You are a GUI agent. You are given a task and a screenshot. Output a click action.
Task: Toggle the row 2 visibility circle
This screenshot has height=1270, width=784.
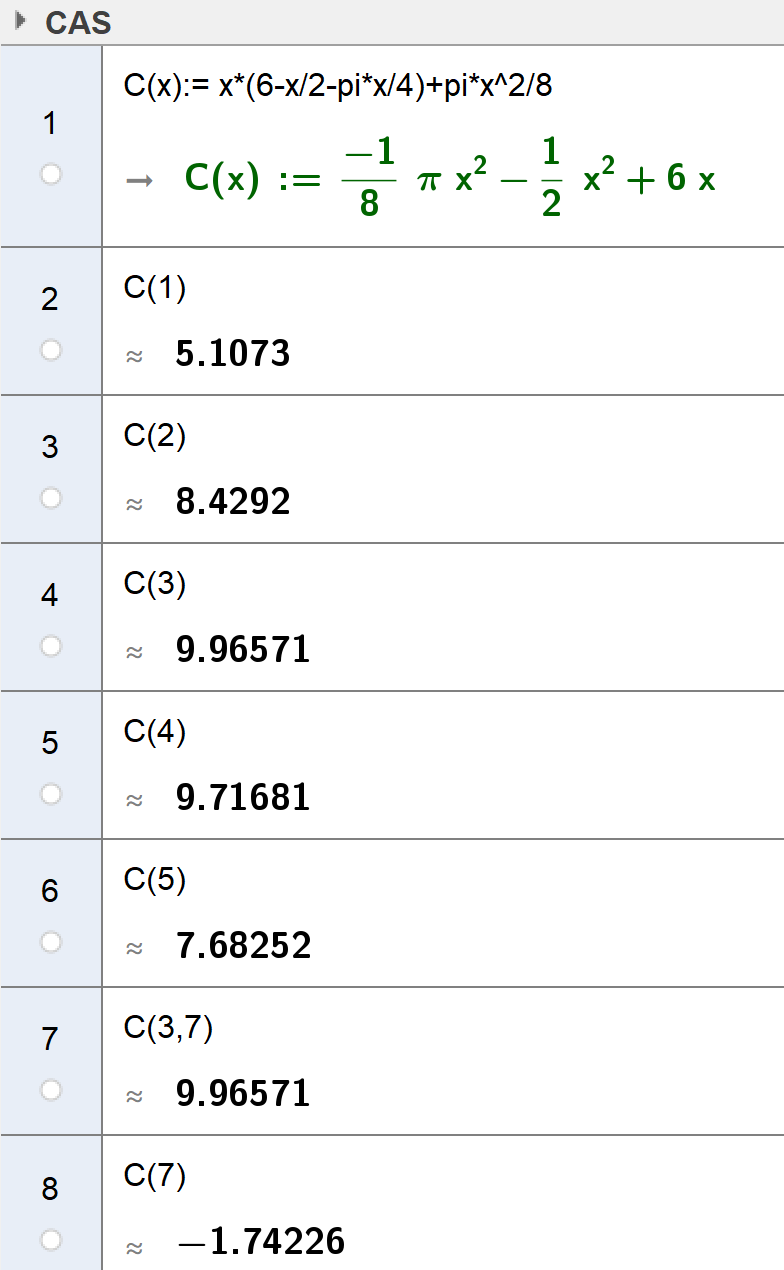[x=51, y=350]
